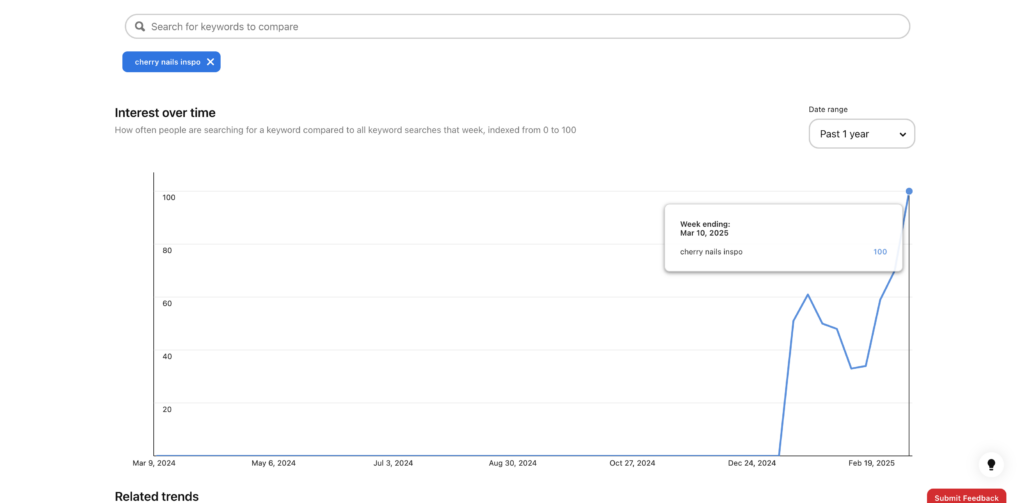This screenshot has width=1024, height=503.
Task: Click the Week ending Mar 10, 2025 tooltip text
Action: coord(705,229)
